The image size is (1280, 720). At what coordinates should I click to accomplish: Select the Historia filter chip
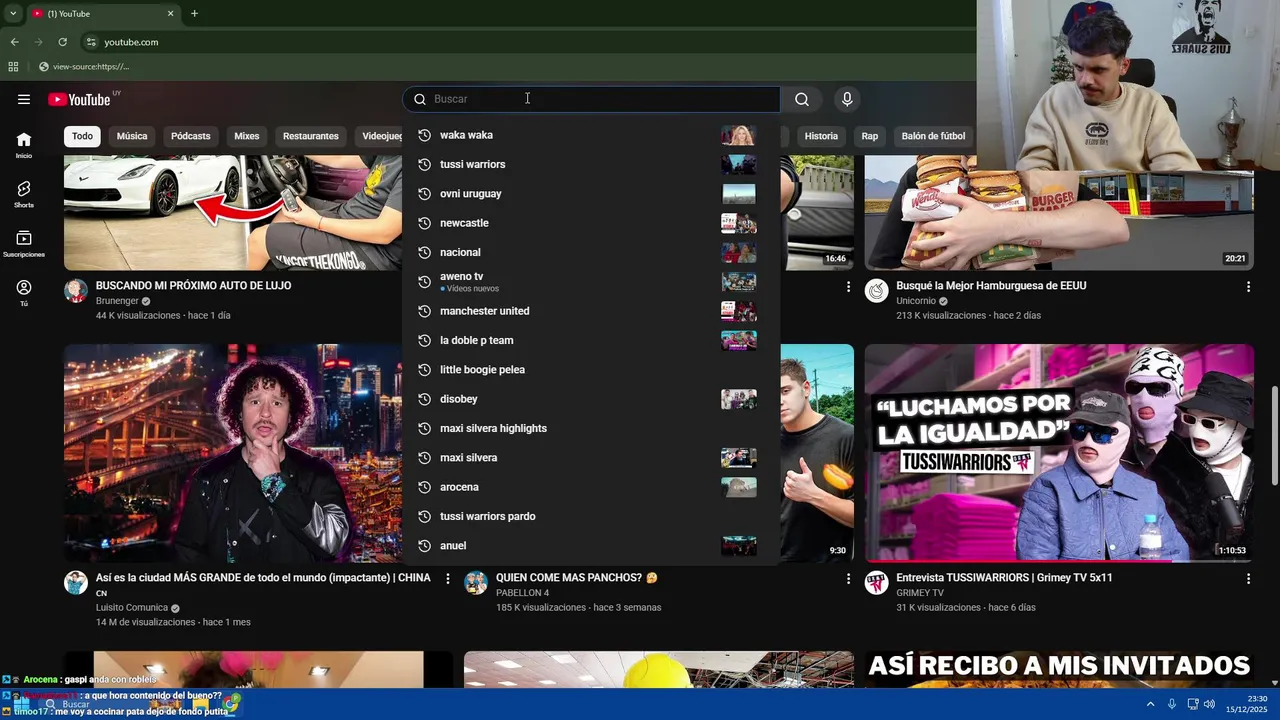click(821, 136)
